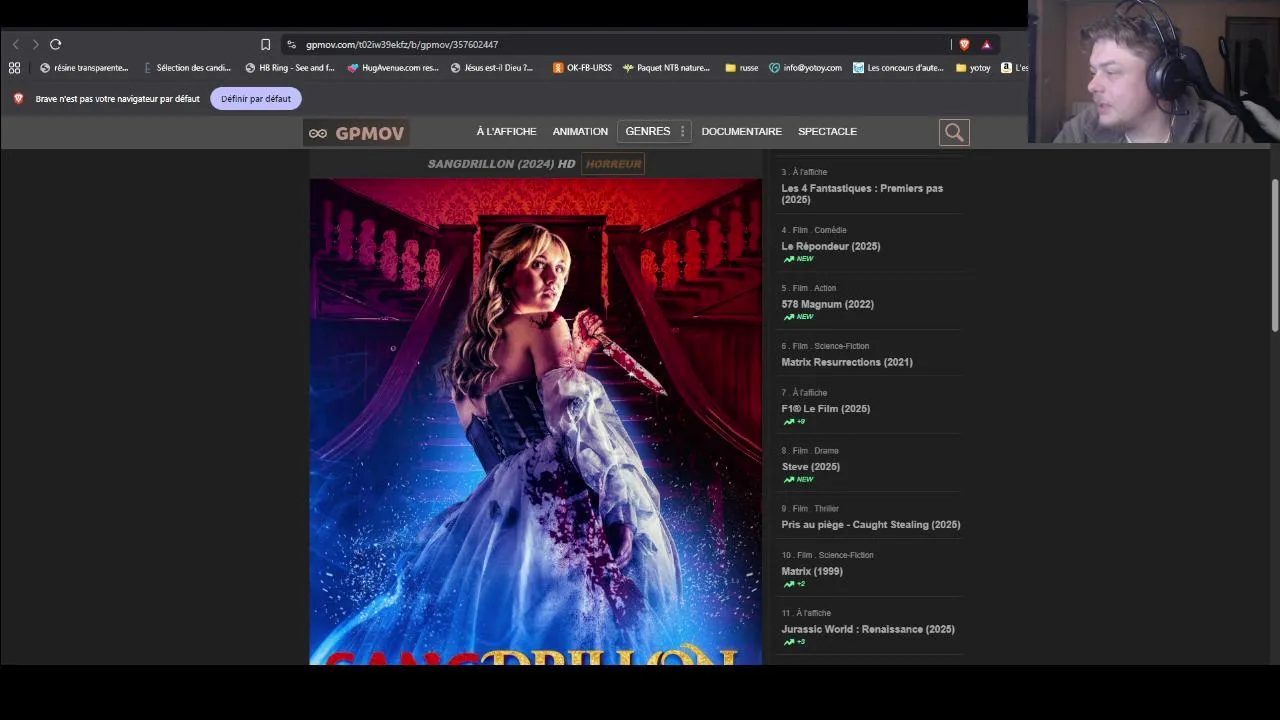Open Matrix Resurrections (2021) link
The height and width of the screenshot is (720, 1280).
[x=846, y=362]
